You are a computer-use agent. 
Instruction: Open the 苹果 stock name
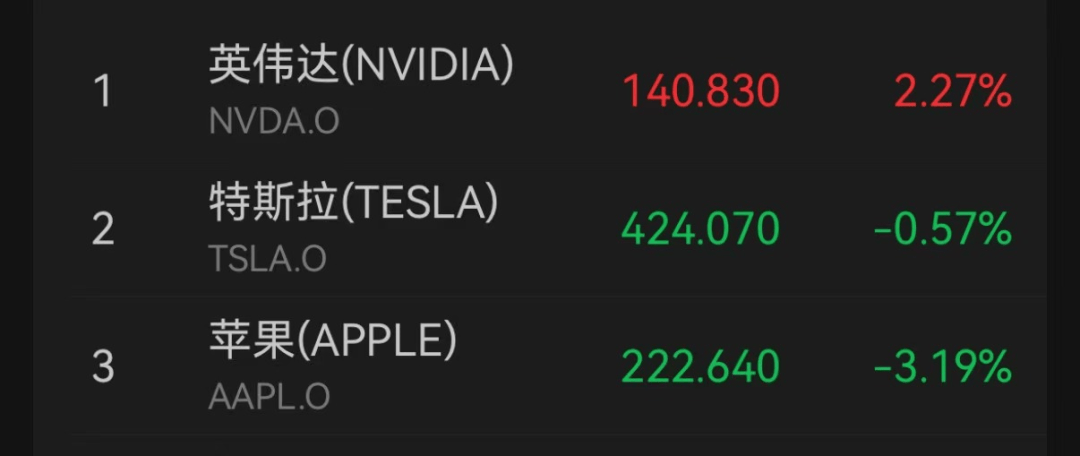[x=251, y=343]
